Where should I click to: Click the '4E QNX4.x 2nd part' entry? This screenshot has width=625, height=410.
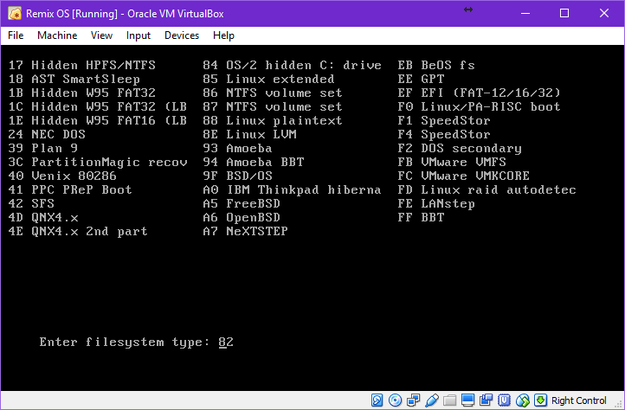coord(78,231)
